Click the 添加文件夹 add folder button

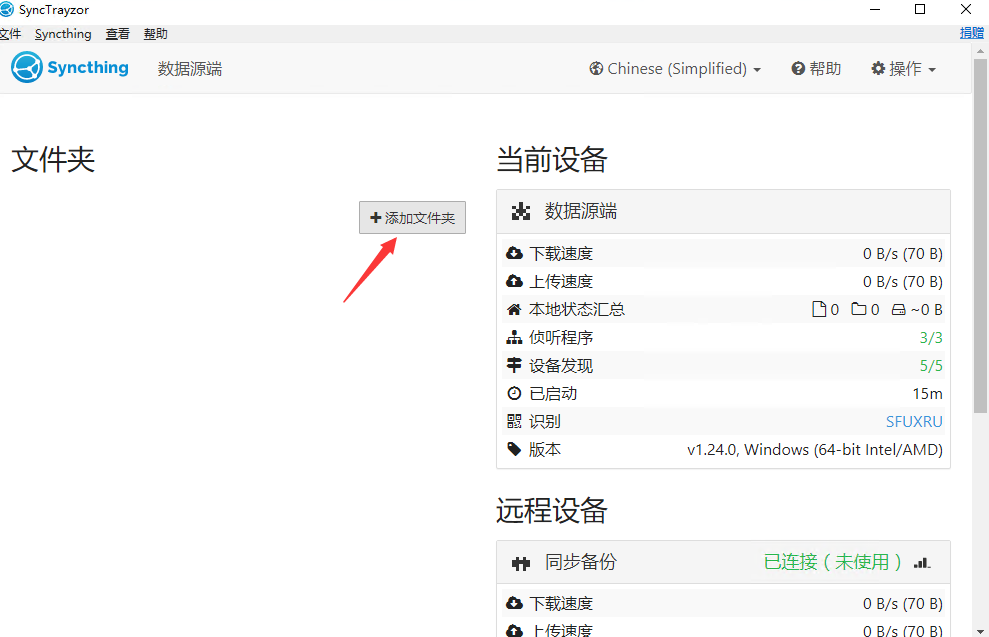tap(412, 218)
